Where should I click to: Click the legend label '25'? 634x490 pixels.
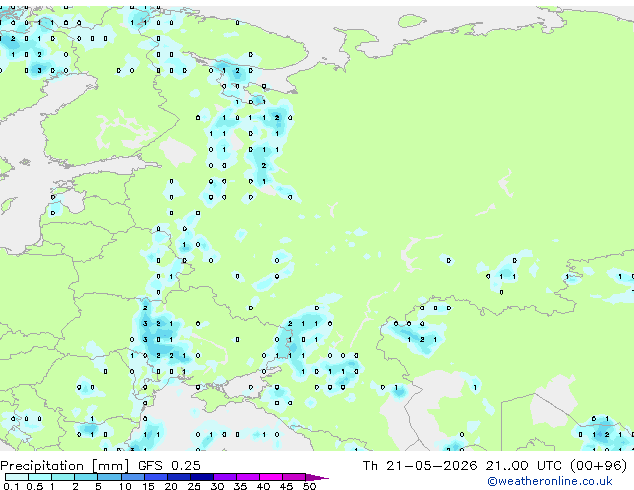coord(194,486)
